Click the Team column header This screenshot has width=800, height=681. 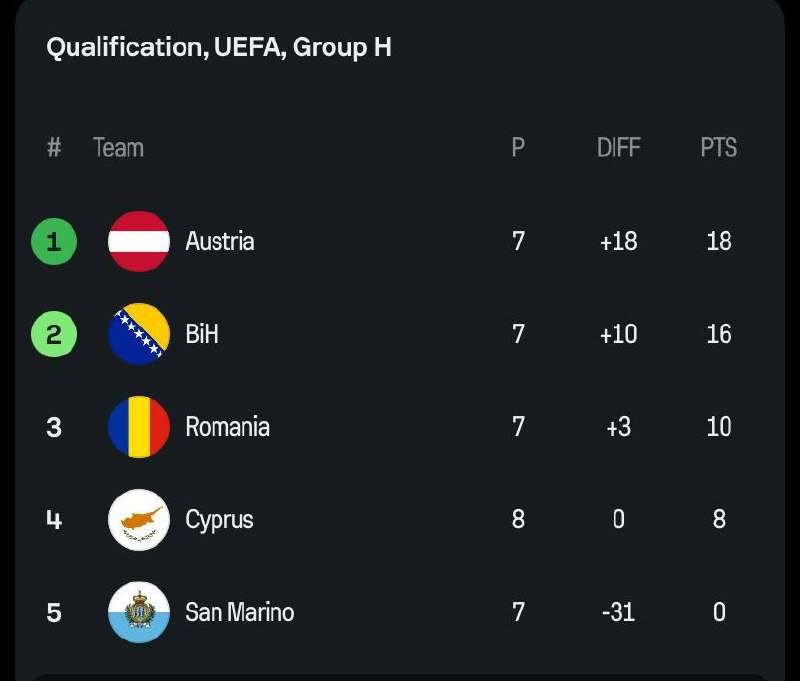tap(118, 148)
